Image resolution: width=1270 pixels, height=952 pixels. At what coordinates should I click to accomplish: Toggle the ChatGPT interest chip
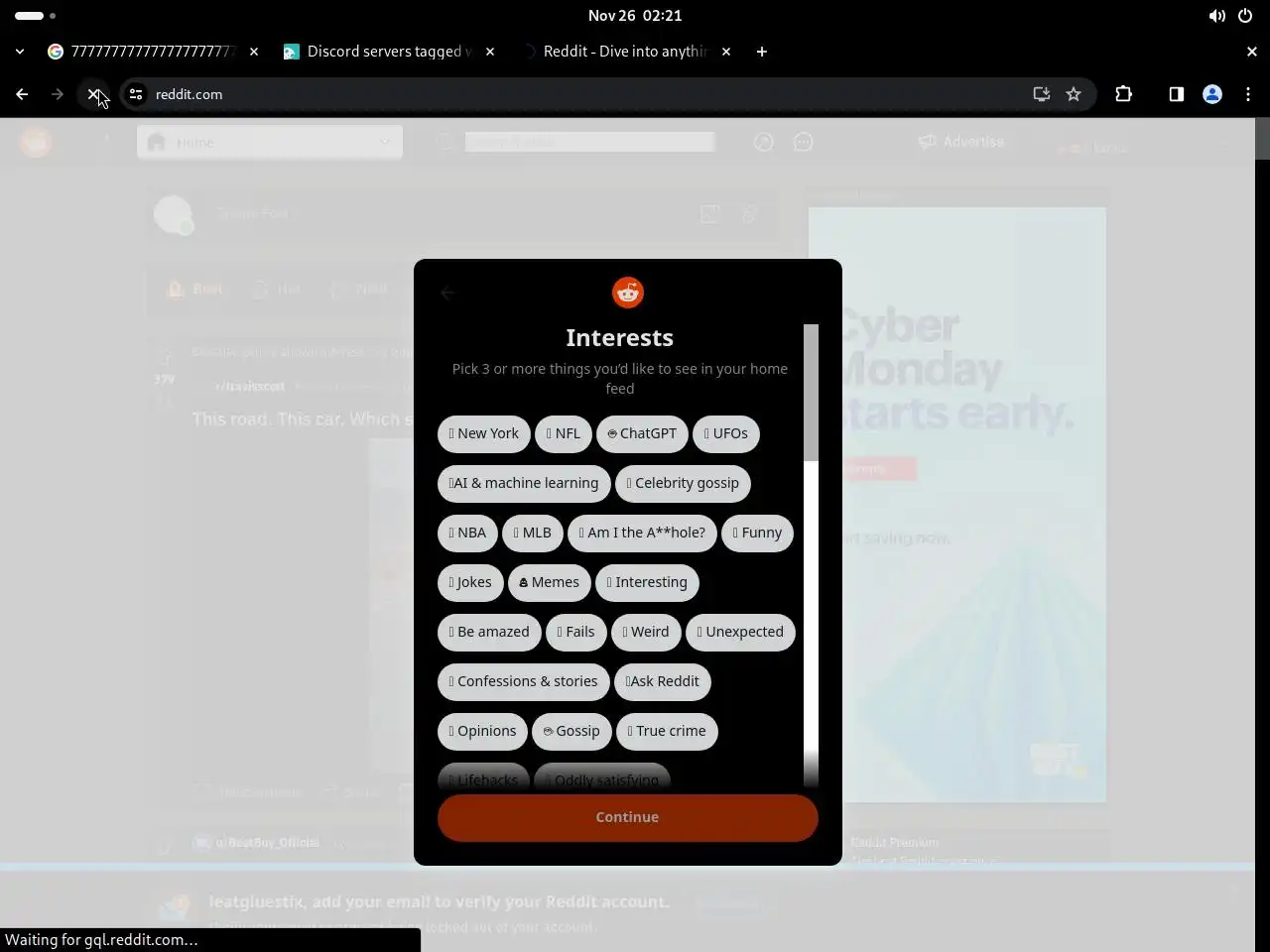coord(642,433)
